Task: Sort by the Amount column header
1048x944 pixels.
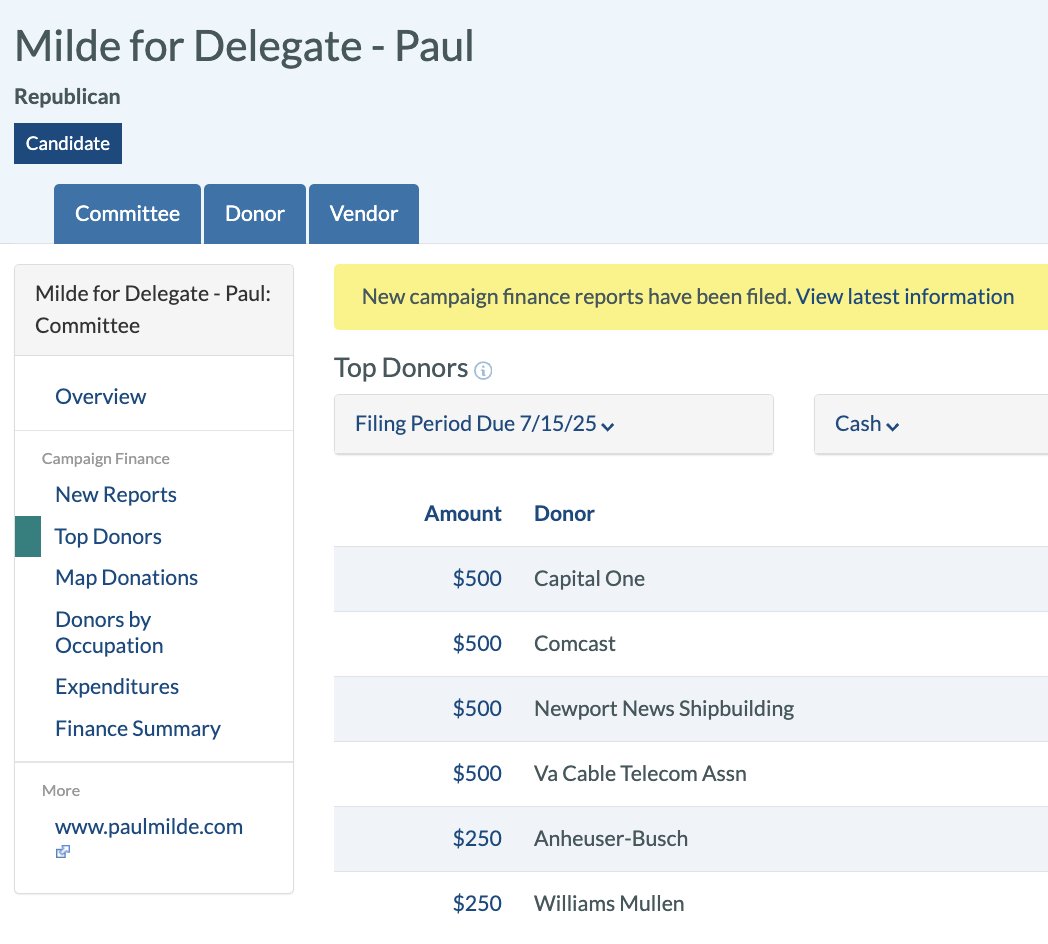Action: pos(463,513)
